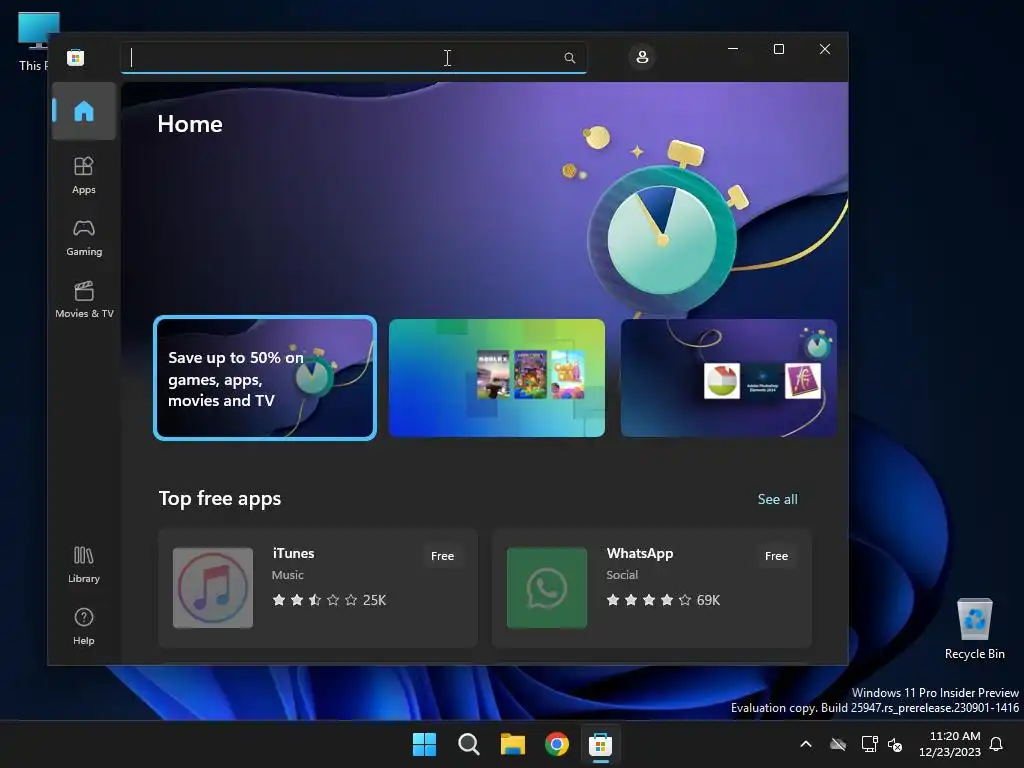Open the user account profile icon
The image size is (1024, 768).
pos(642,57)
